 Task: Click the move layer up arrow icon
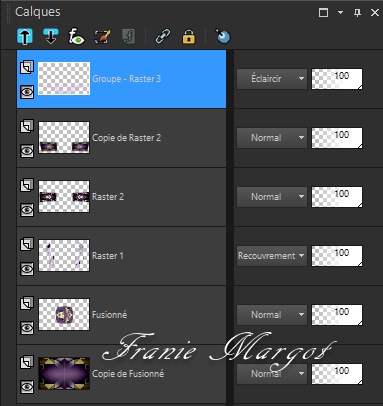(25, 36)
